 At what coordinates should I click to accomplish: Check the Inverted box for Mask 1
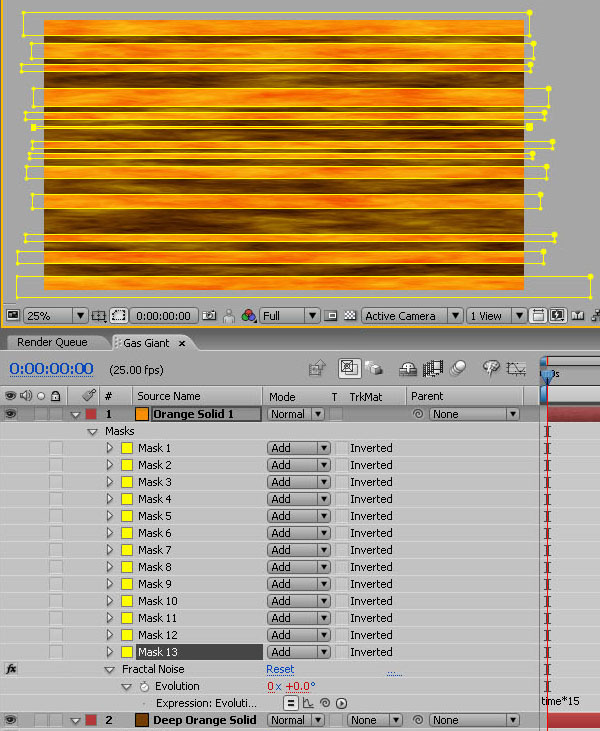pyautogui.click(x=341, y=449)
